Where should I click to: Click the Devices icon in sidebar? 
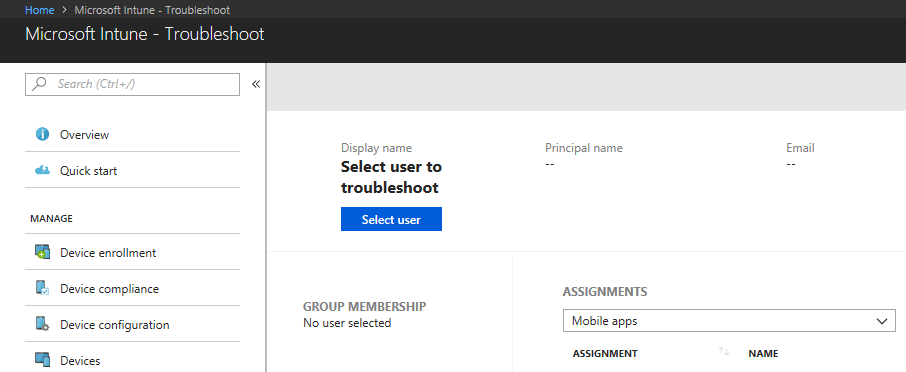(x=42, y=360)
